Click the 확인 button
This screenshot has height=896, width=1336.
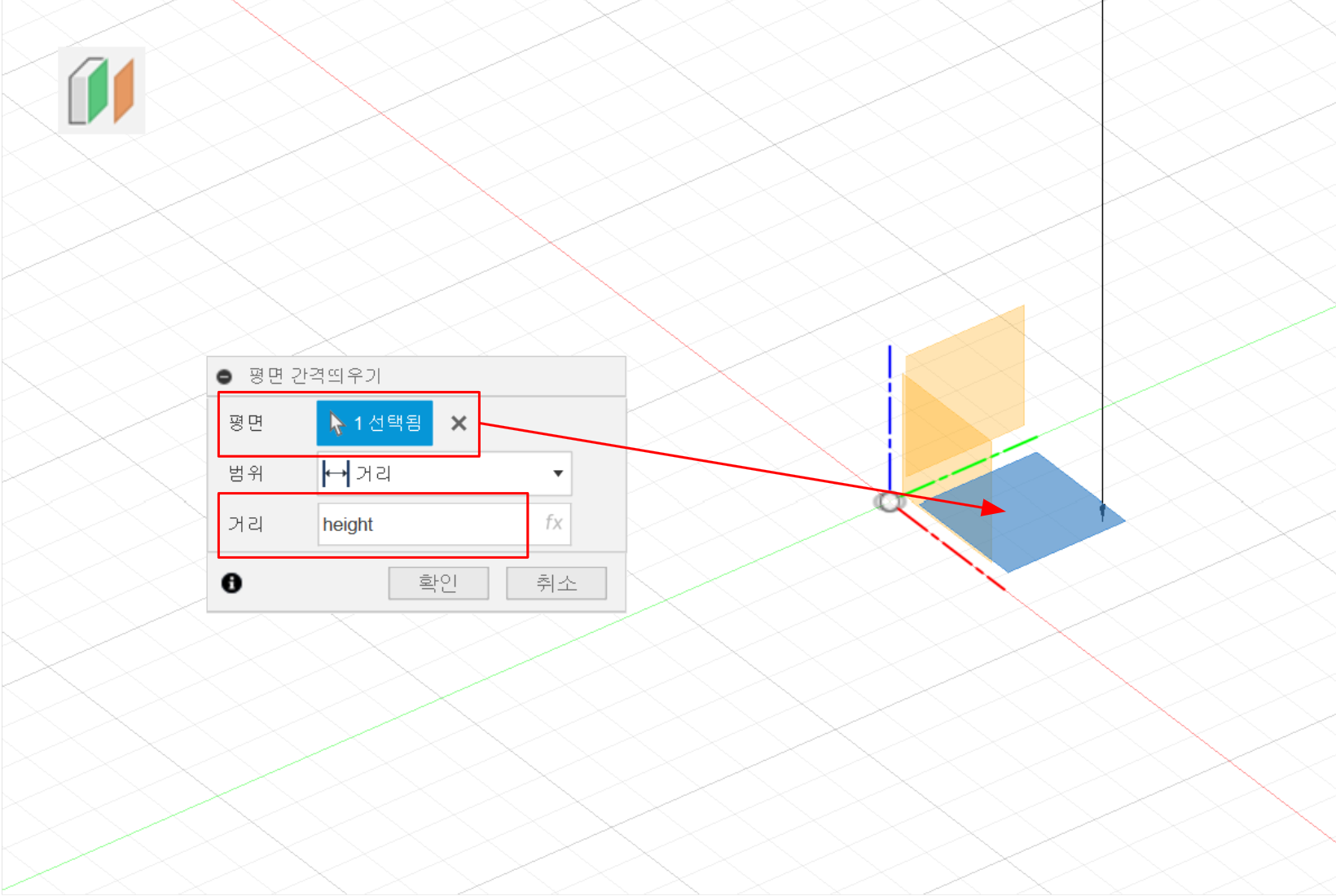438,583
